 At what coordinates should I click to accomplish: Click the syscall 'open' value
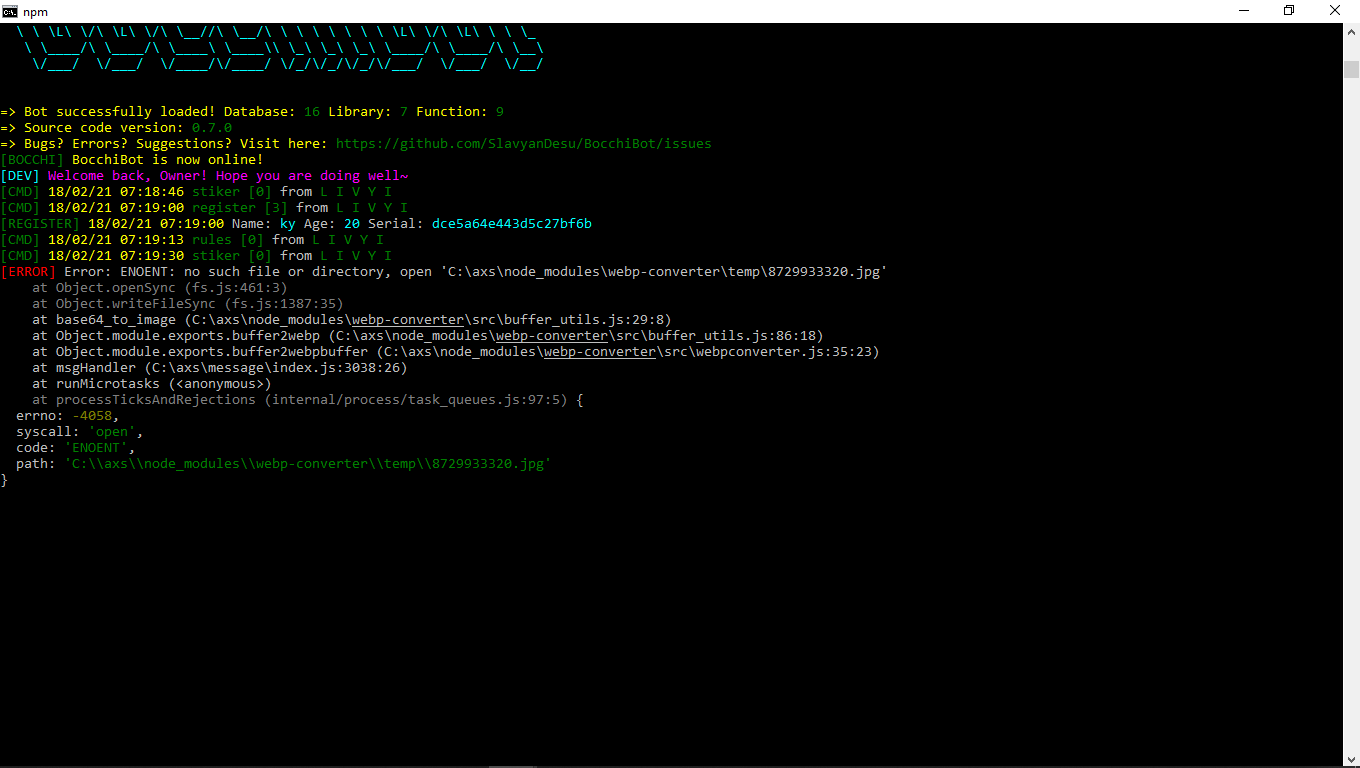pos(112,432)
